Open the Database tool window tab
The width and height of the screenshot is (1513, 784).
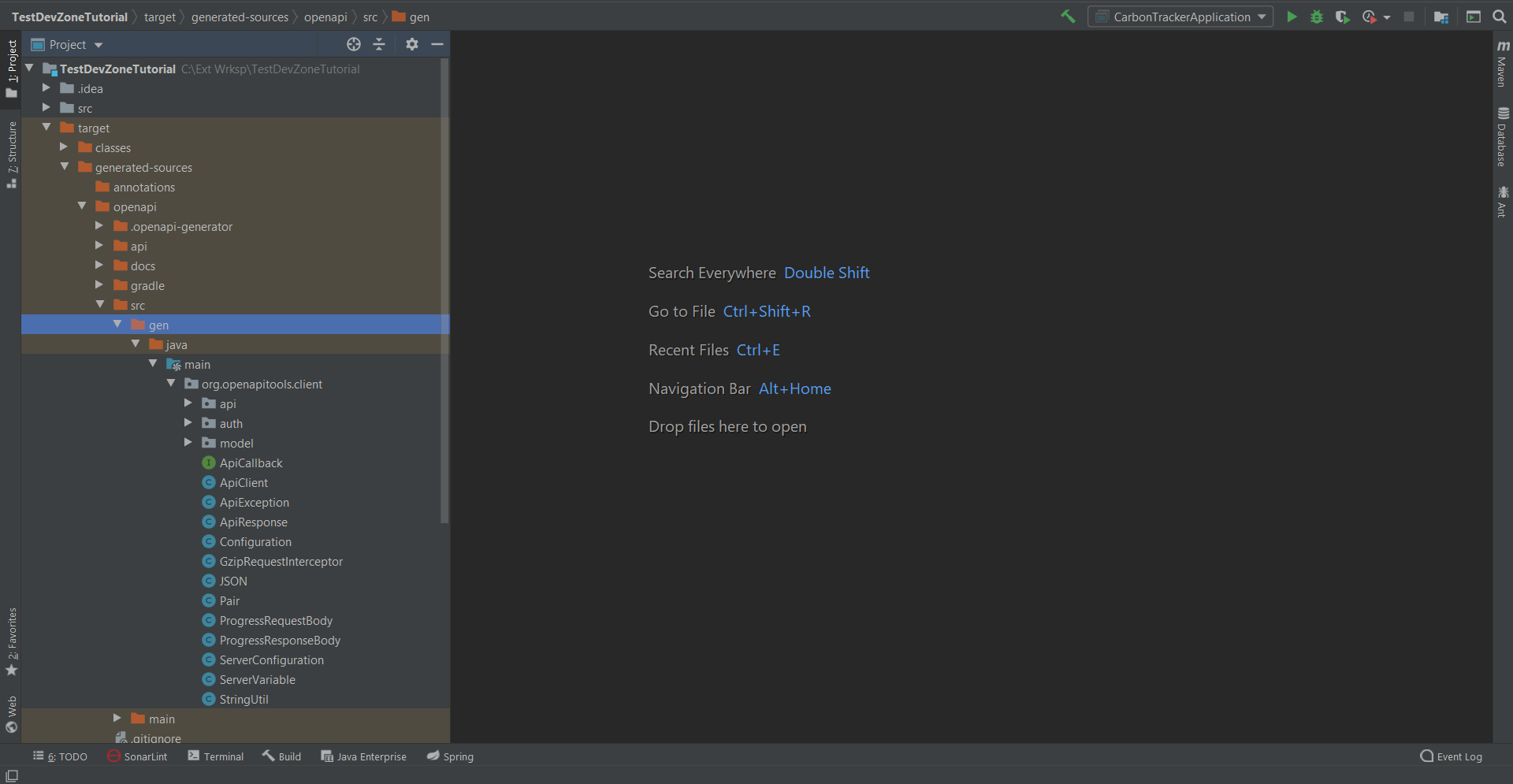tap(1503, 136)
